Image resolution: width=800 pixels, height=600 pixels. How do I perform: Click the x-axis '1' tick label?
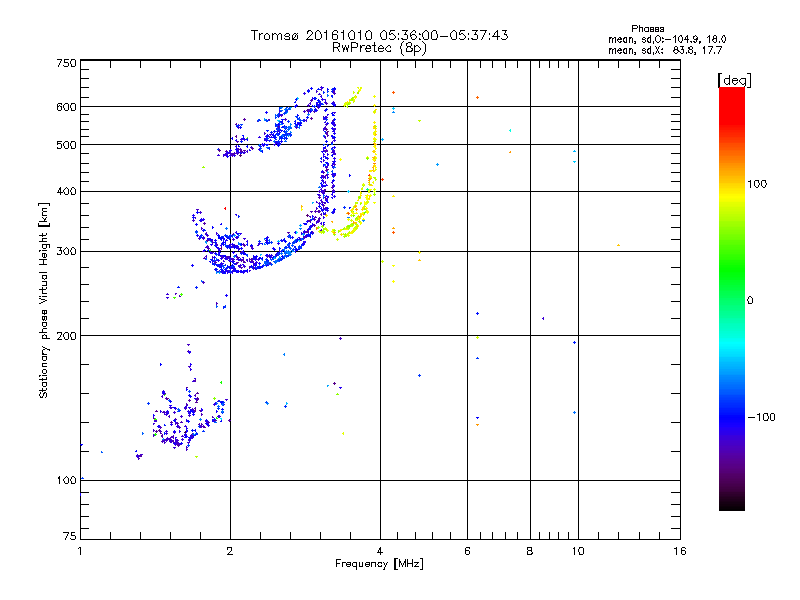click(x=80, y=551)
